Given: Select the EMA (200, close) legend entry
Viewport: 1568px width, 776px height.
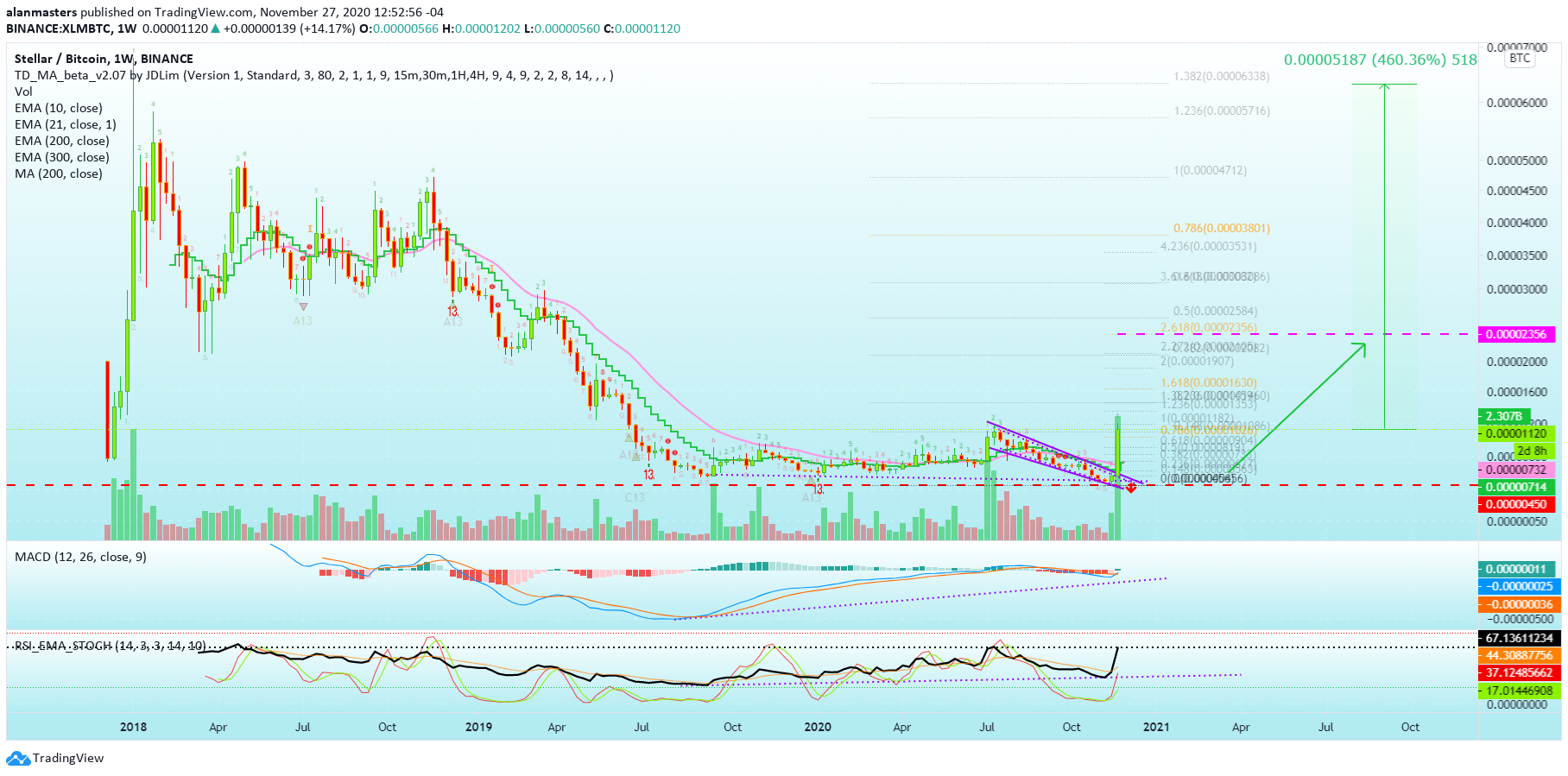Looking at the screenshot, I should click(62, 141).
